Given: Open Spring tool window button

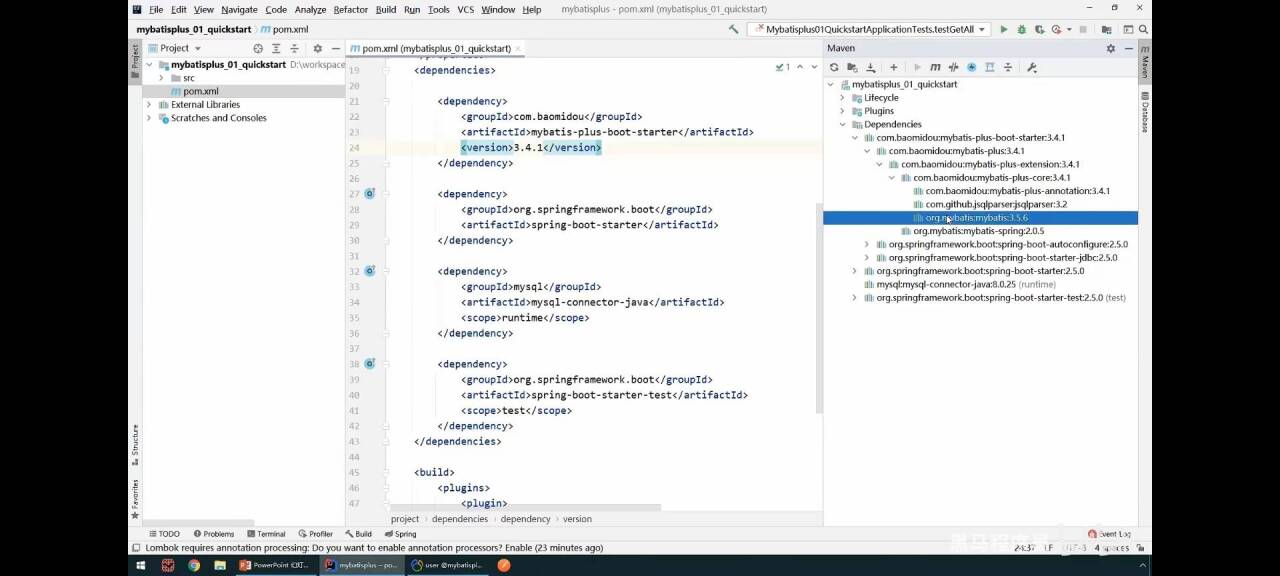Looking at the screenshot, I should [x=399, y=534].
